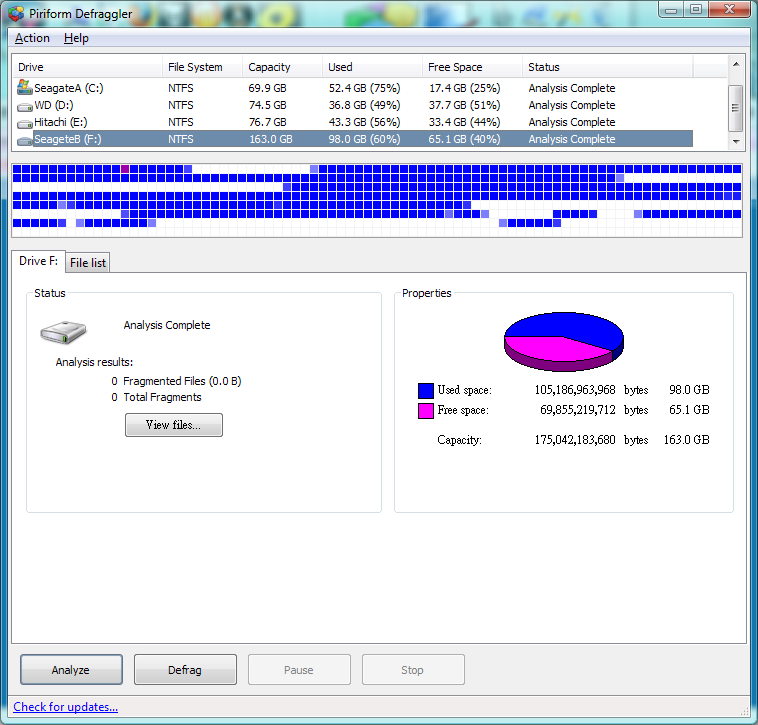Click the 43.3 GB (56%) used cell
This screenshot has width=758, height=725.
pos(364,122)
